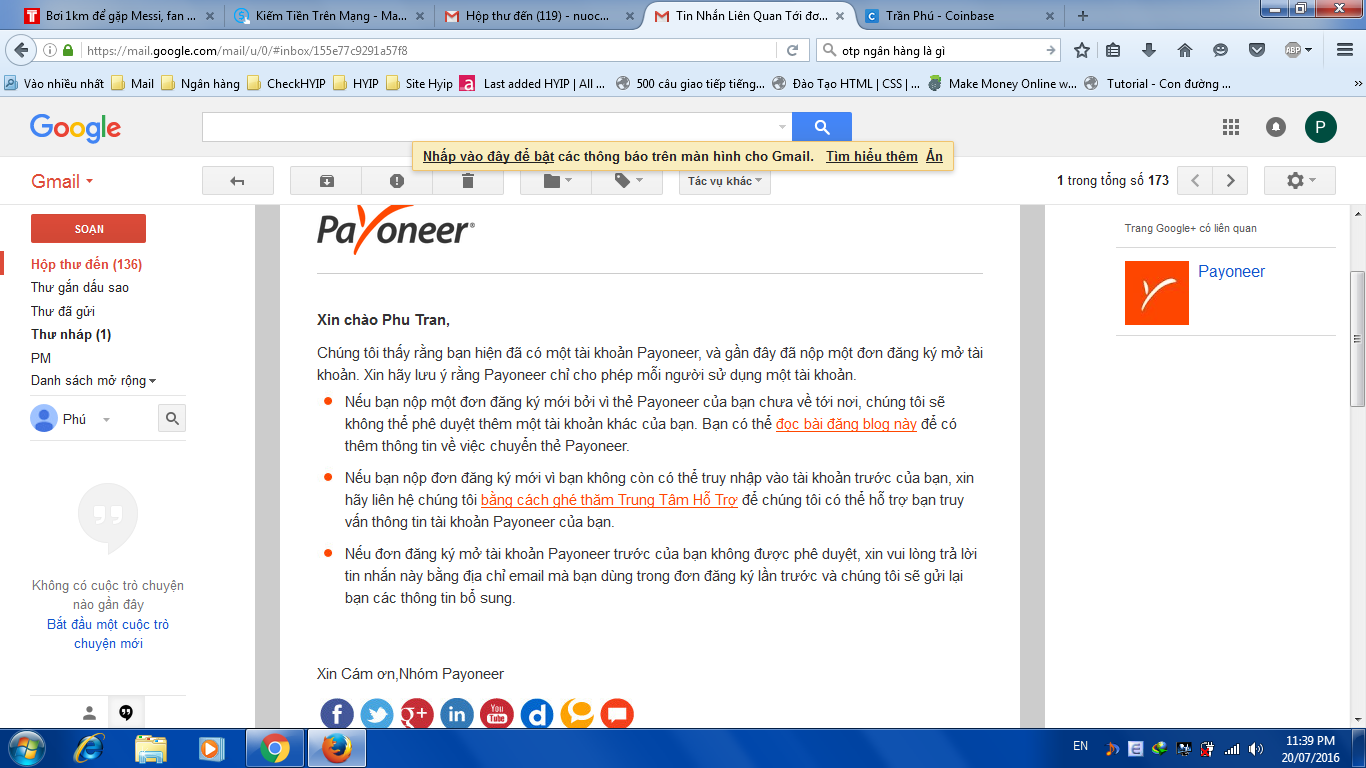Open Internet Explorer from the taskbar
The height and width of the screenshot is (768, 1366).
[90, 748]
